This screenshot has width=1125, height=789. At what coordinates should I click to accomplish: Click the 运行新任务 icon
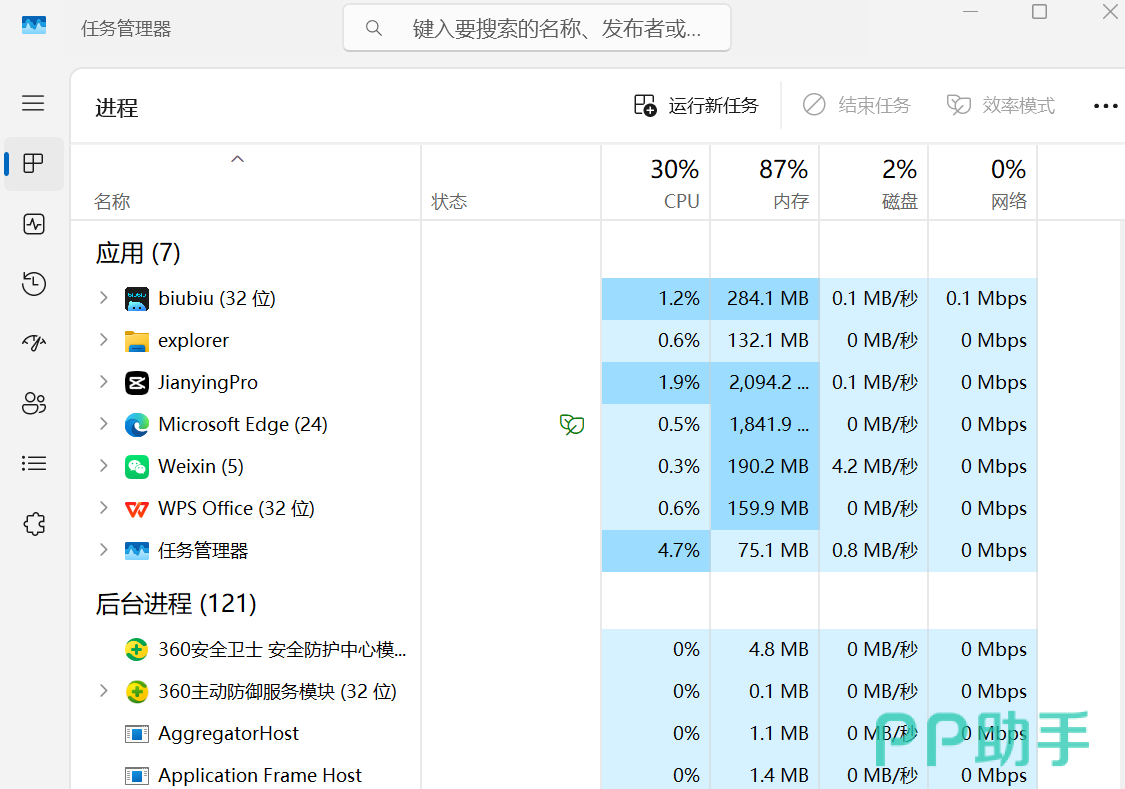[x=645, y=105]
